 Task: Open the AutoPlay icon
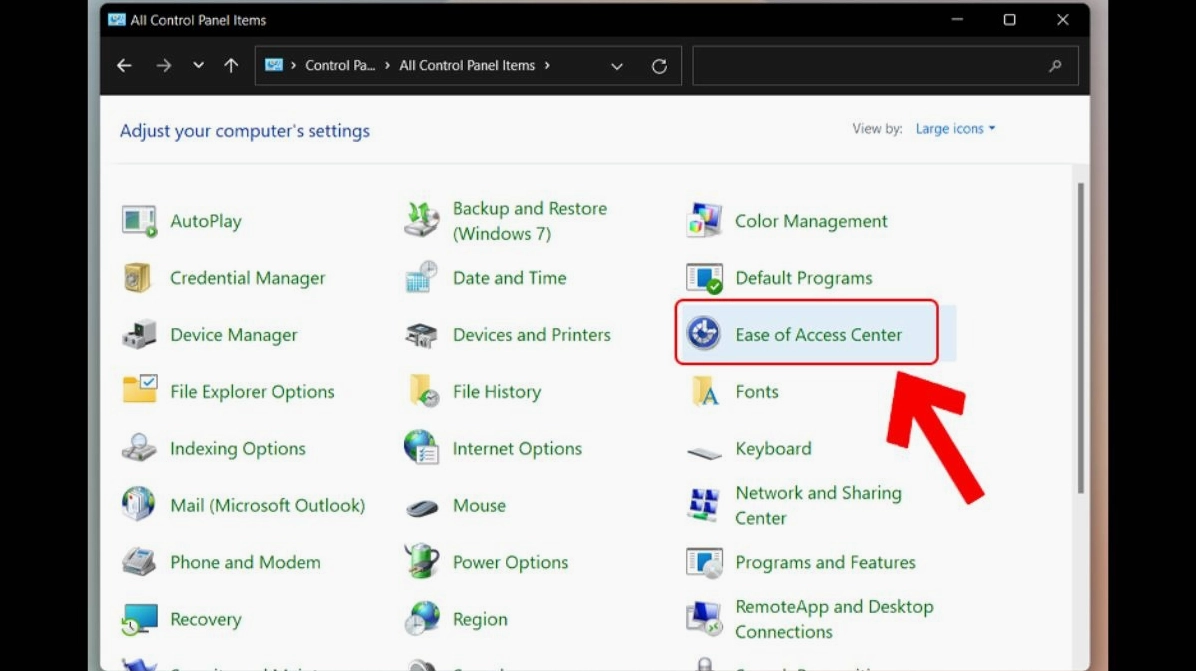tap(139, 221)
